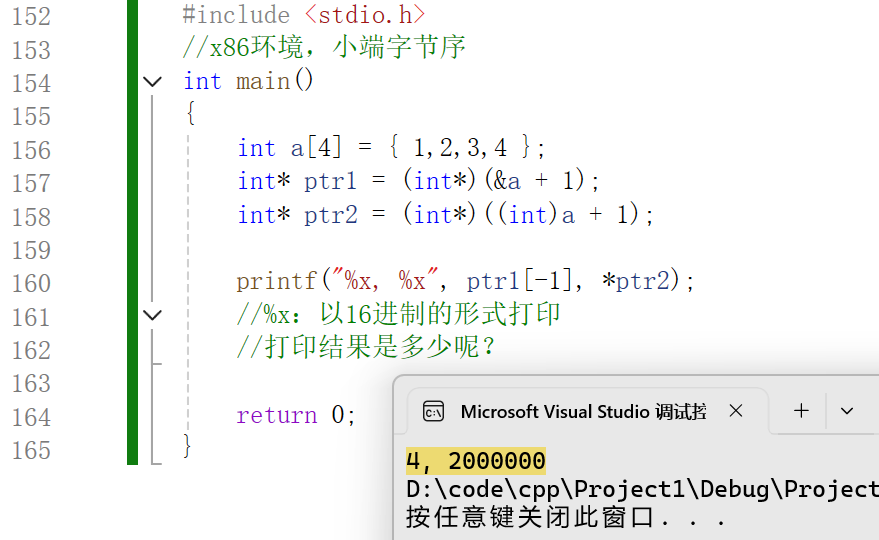This screenshot has height=540, width=879.
Task: Click line number 165 in the gutter
Action: click(x=31, y=450)
